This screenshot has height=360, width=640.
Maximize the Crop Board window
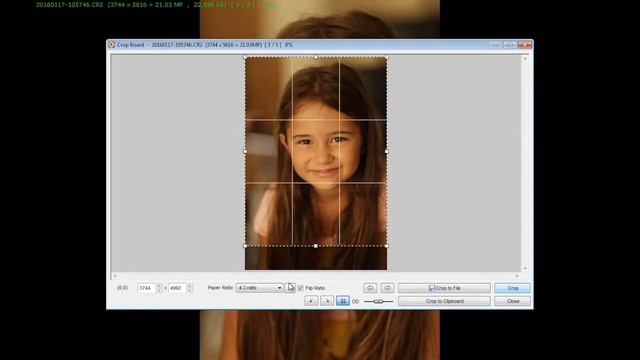point(510,44)
